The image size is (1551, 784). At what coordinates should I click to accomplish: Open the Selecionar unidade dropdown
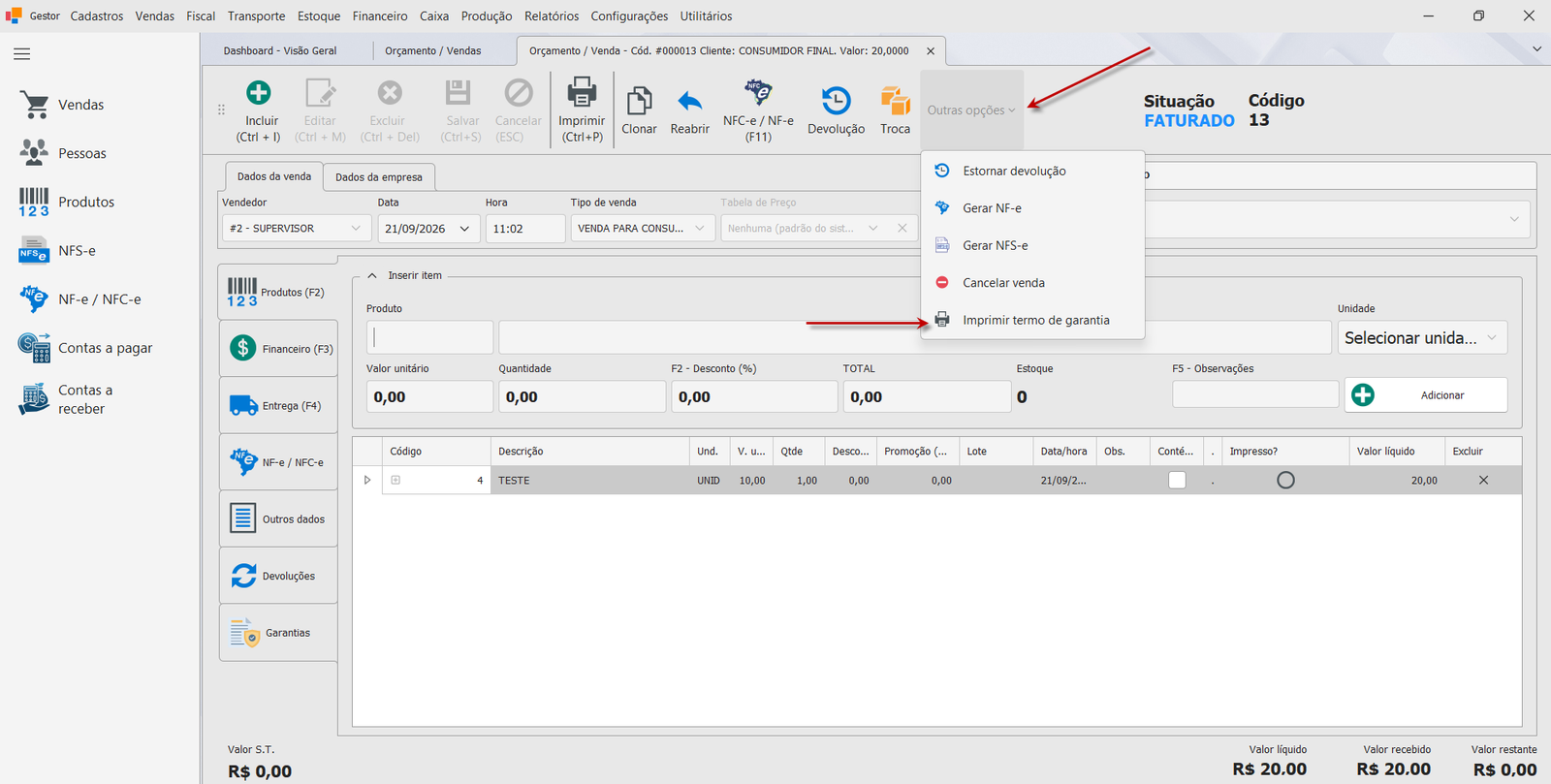1422,338
